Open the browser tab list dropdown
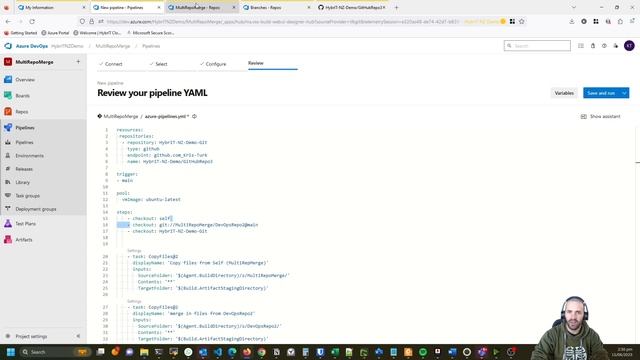The width and height of the screenshot is (640, 360). (x=573, y=7)
